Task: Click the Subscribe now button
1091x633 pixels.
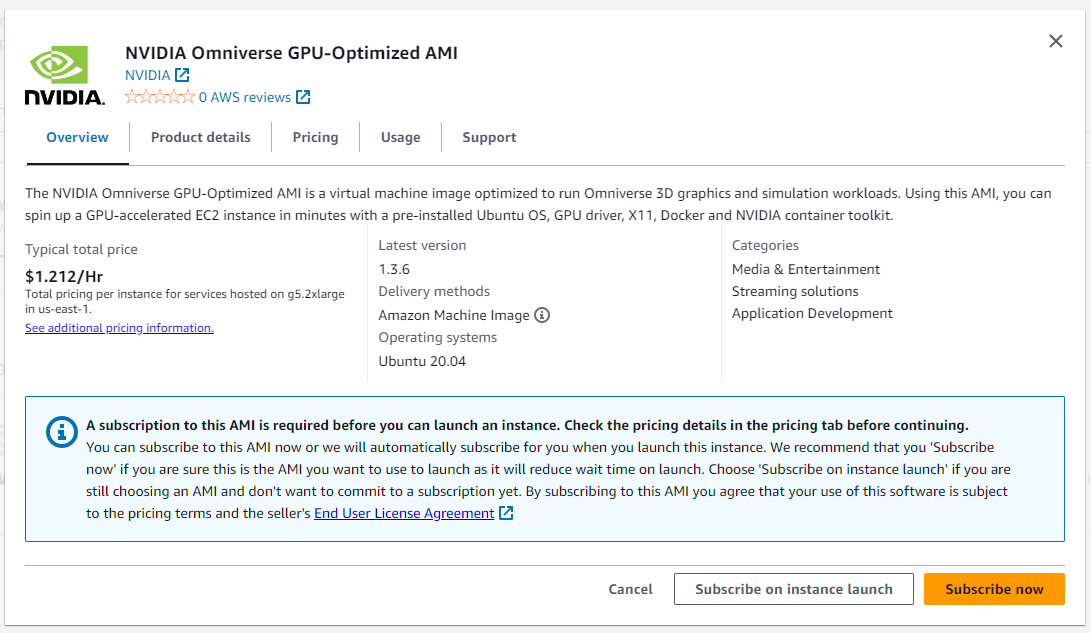Action: (x=994, y=589)
